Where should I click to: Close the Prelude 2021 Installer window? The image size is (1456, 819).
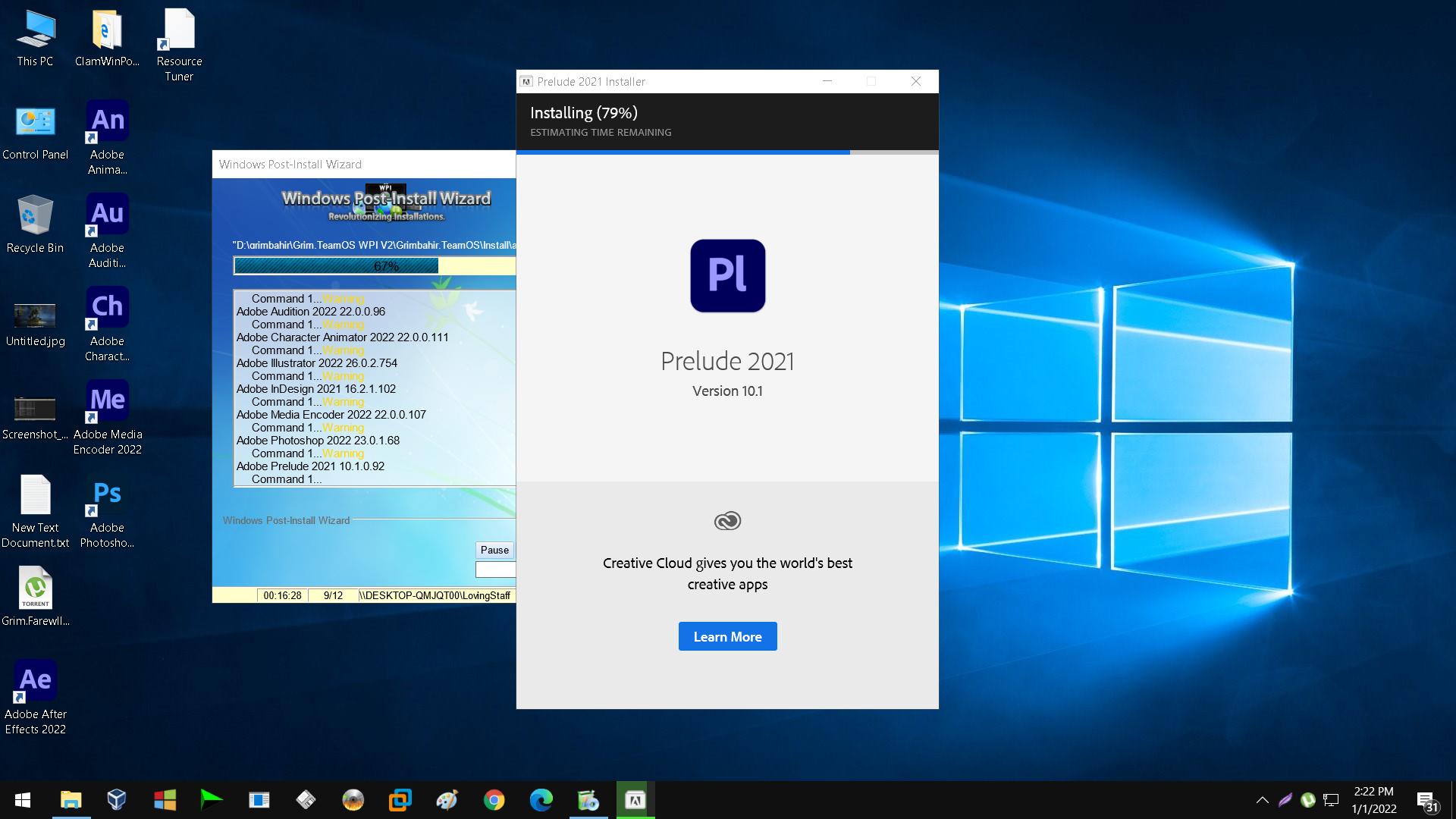916,81
